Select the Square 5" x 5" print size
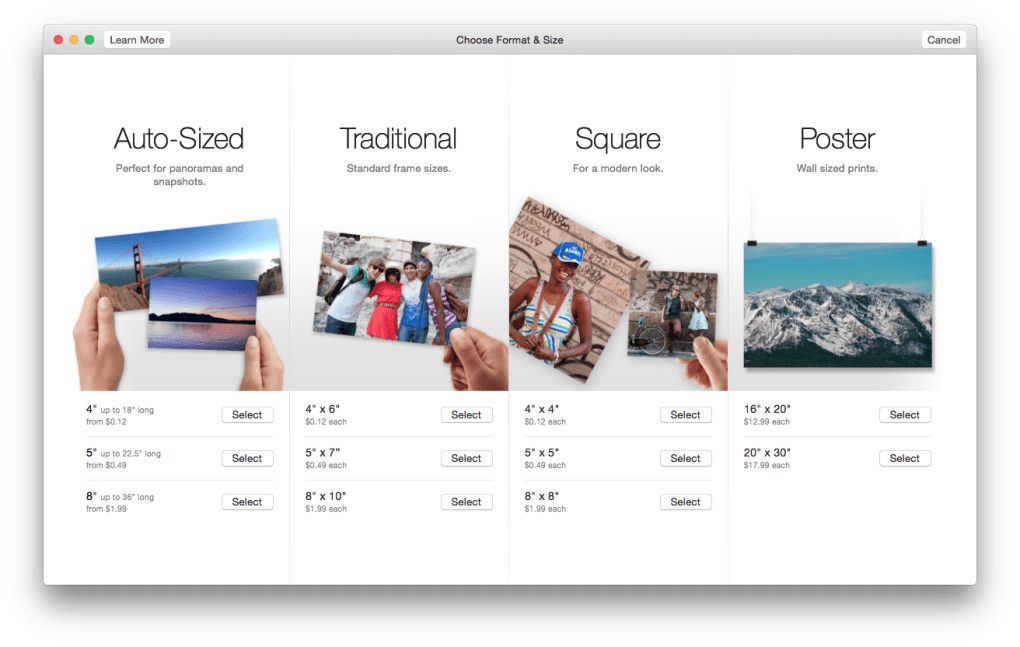1020x647 pixels. (686, 458)
